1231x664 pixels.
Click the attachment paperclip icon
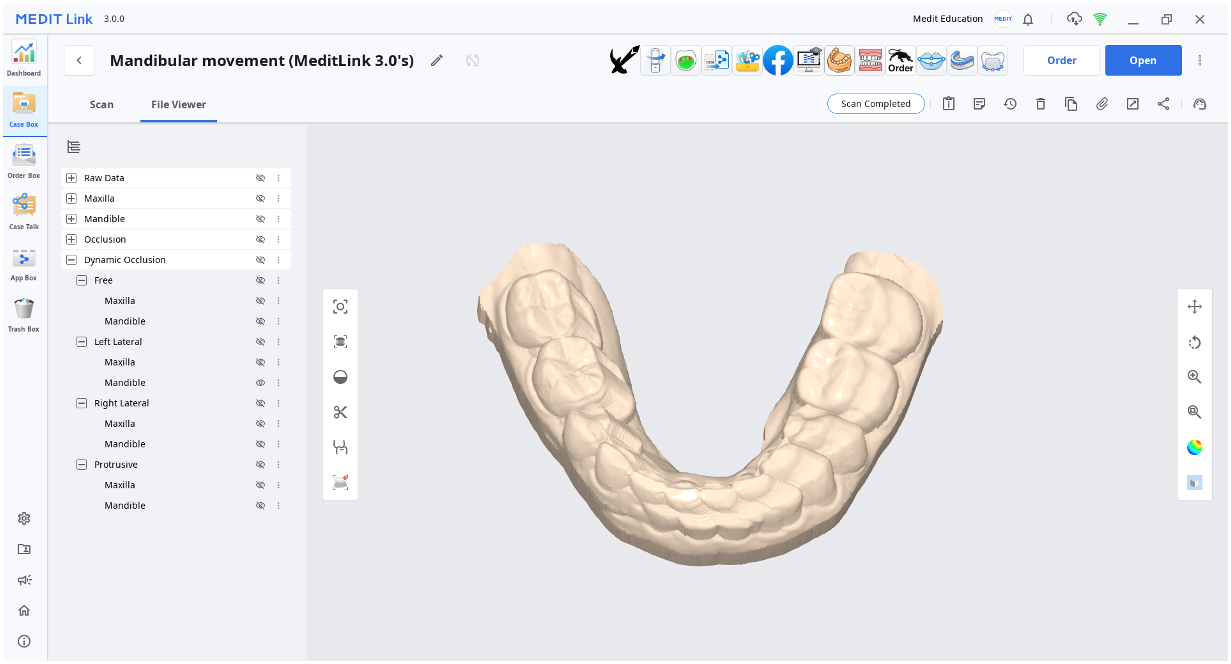pyautogui.click(x=1102, y=103)
